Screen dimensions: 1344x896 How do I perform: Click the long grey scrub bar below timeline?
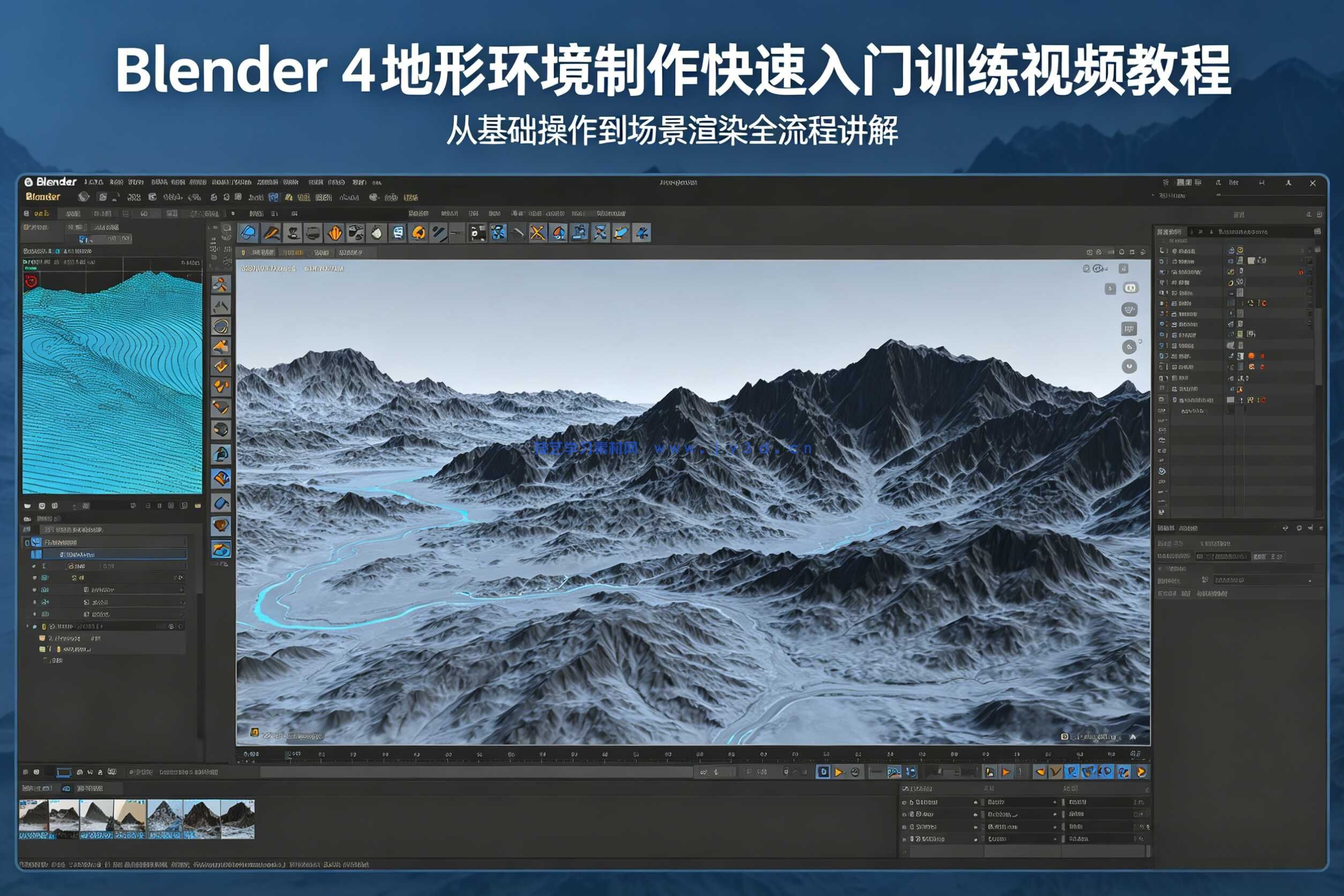(476, 772)
